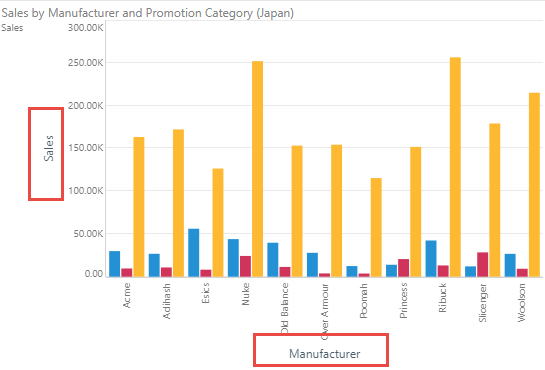Select the Sales y-axis title
This screenshot has height=370, width=545.
[49, 148]
